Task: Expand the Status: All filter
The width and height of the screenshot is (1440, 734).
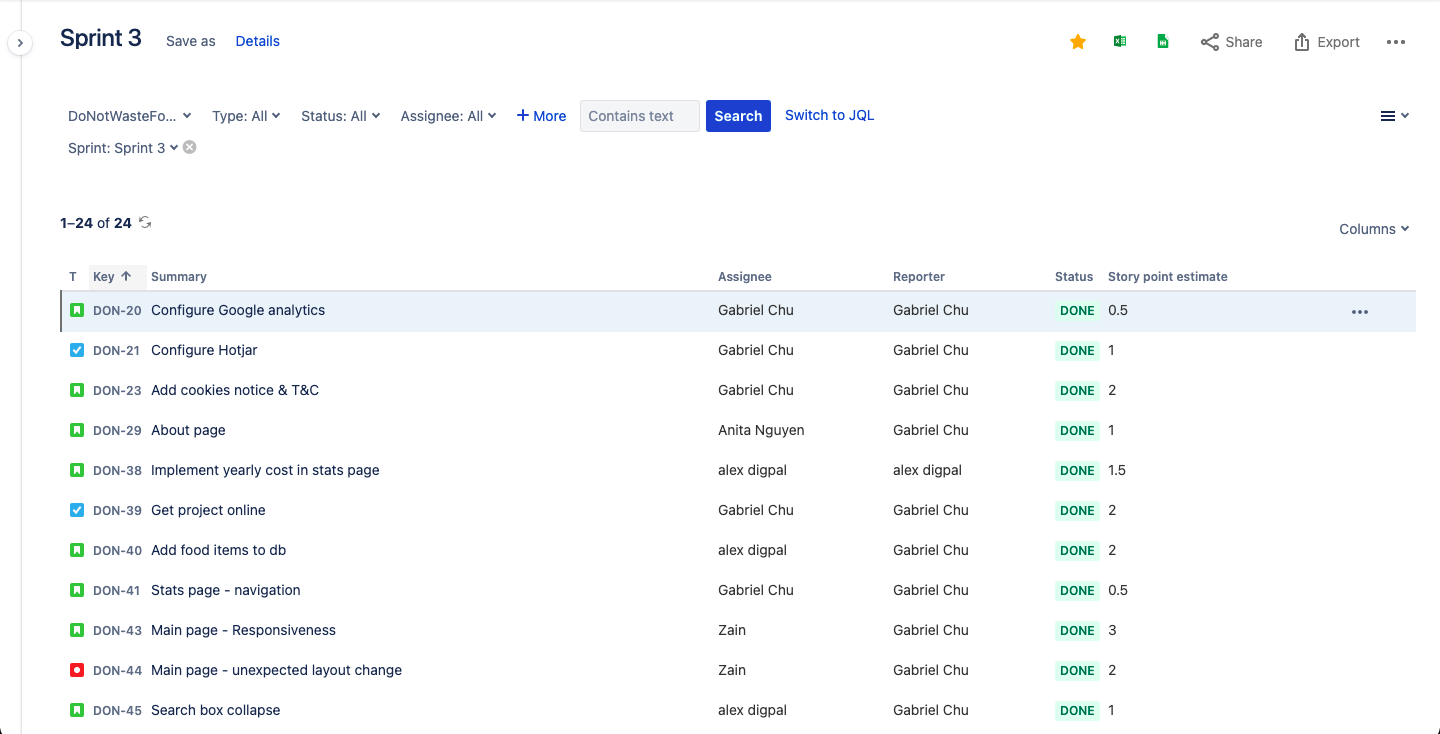Action: click(341, 116)
